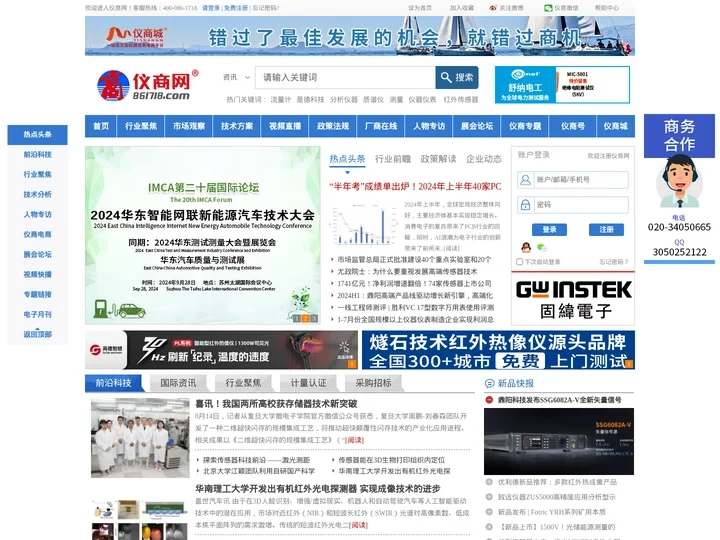Click 欢迎注册仪商网 link
720x540 pixels.
click(x=608, y=156)
